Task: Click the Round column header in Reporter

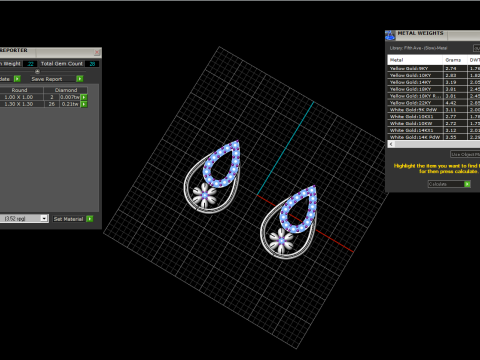Action: pos(21,90)
